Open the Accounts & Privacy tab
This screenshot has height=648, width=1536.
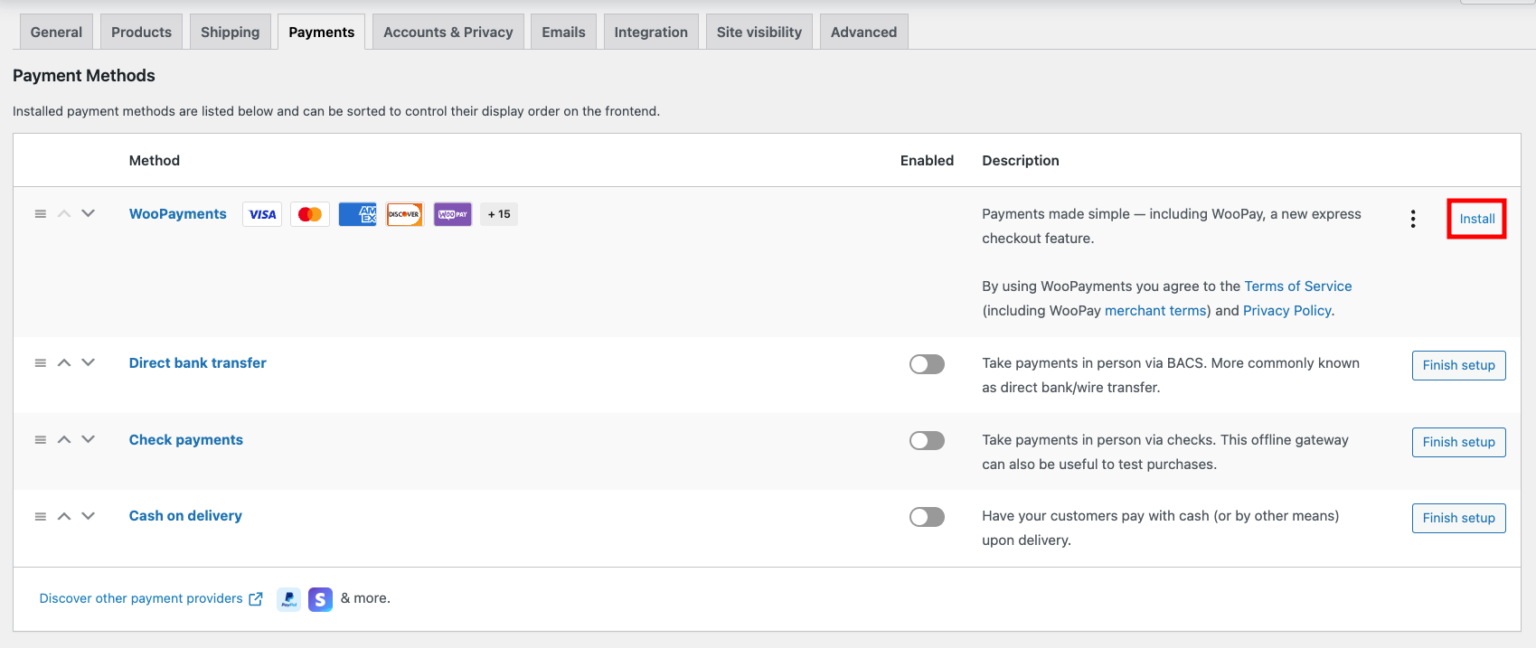coord(448,32)
